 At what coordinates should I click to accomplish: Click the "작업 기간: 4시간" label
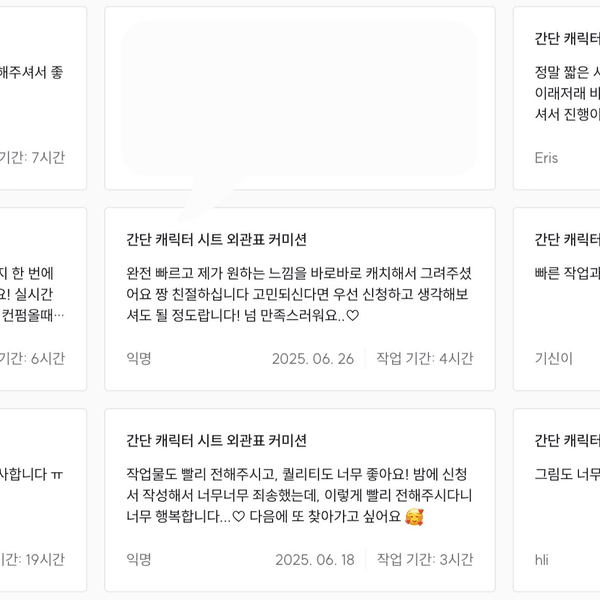click(x=424, y=358)
